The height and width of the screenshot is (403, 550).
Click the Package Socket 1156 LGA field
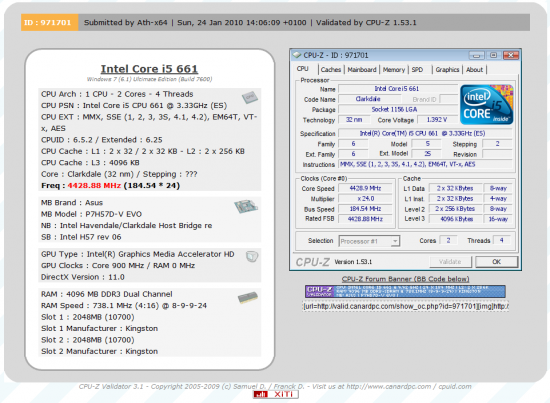397,109
